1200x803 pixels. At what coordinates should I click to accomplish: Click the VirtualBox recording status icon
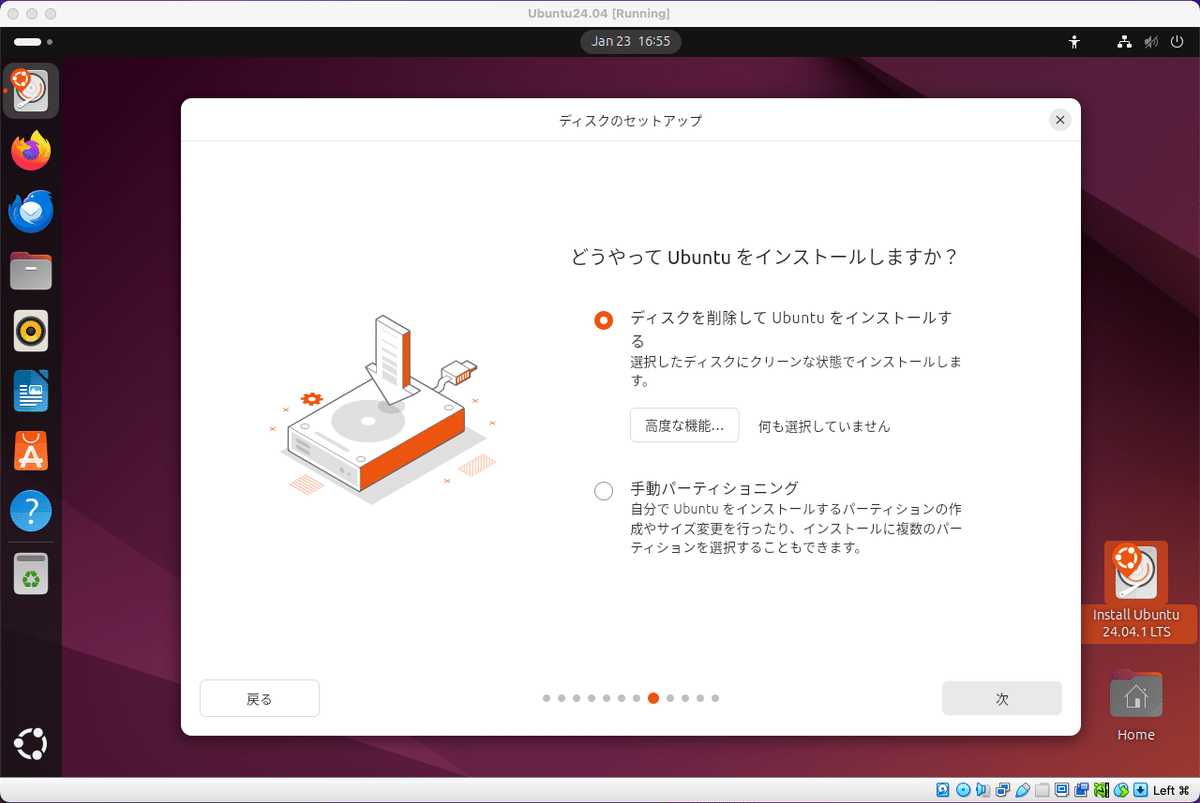click(1081, 790)
